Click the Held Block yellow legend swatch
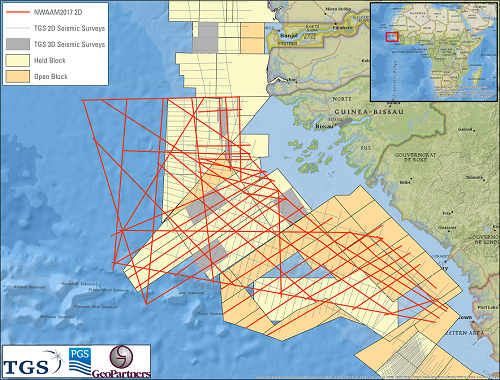The height and width of the screenshot is (380, 500). (18, 60)
